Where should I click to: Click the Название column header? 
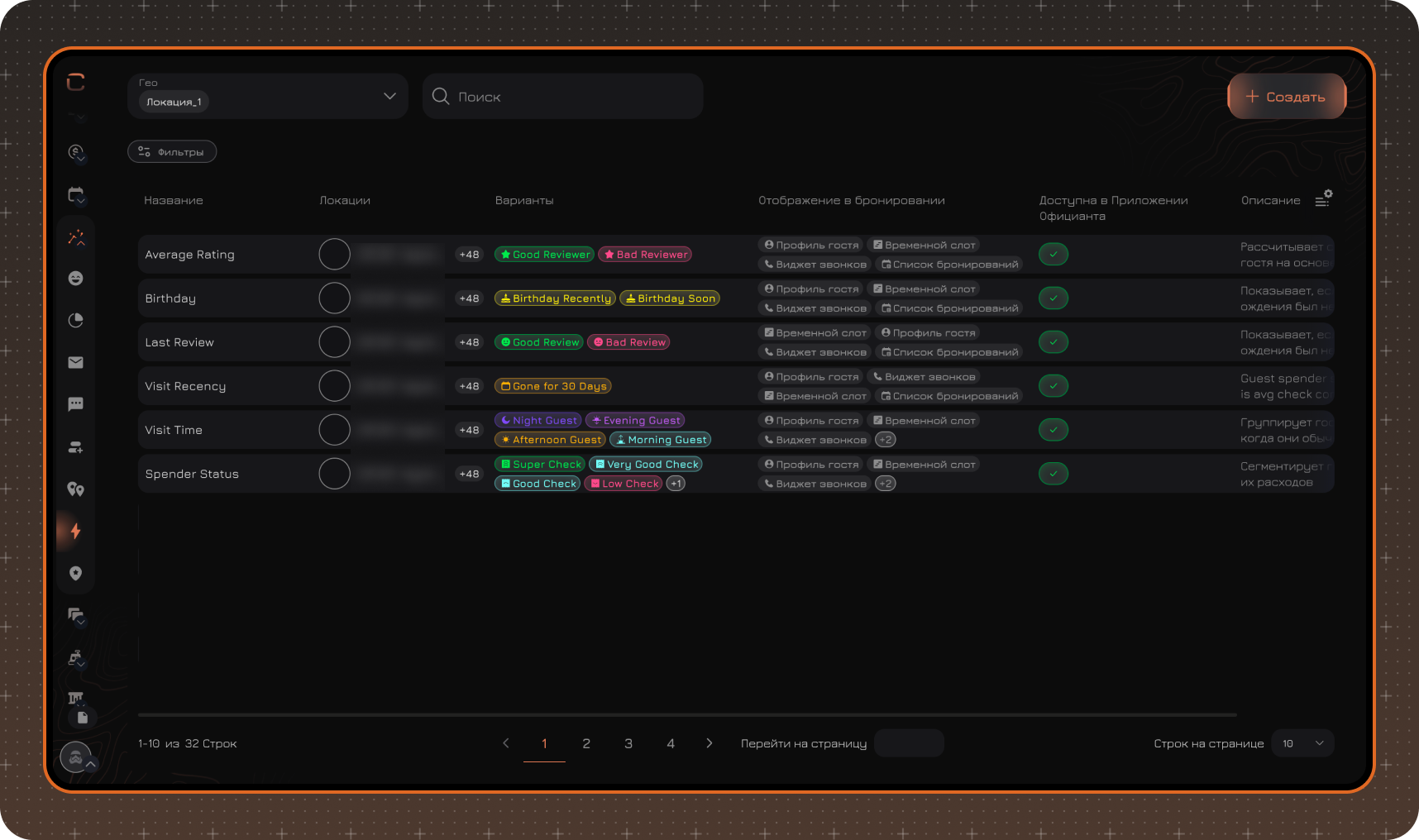click(174, 200)
